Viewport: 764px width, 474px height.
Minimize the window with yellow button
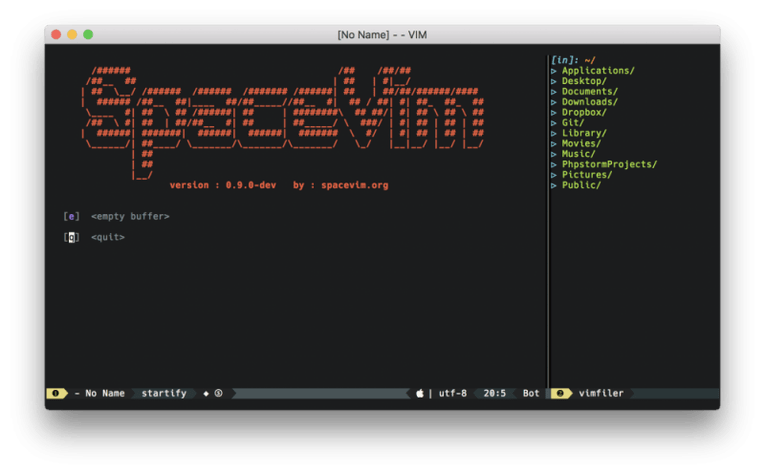pos(72,35)
